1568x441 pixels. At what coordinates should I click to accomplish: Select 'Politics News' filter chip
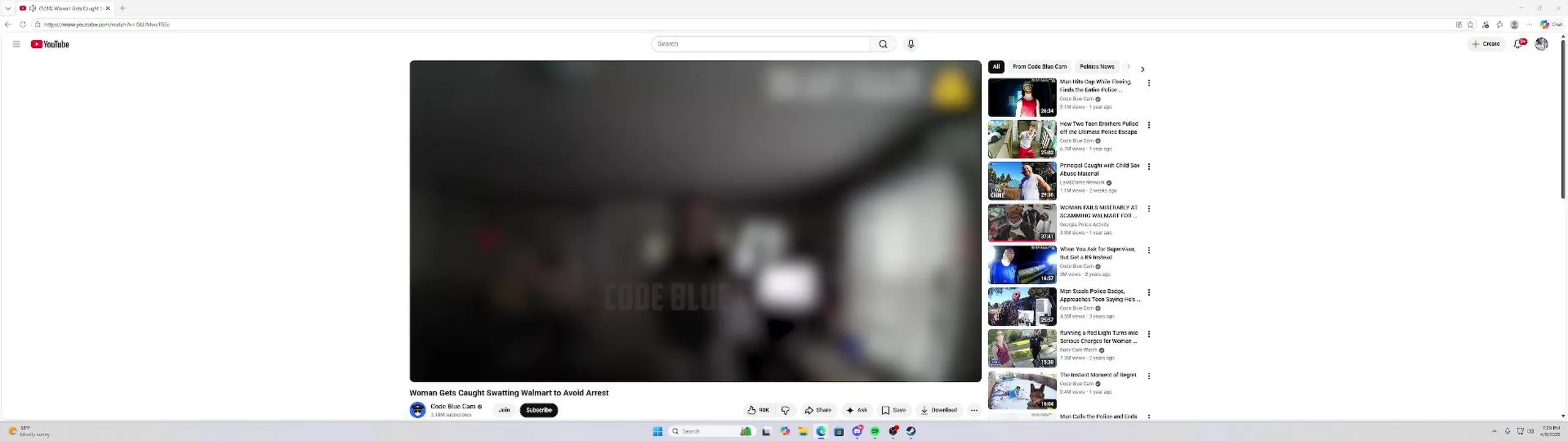click(1096, 67)
